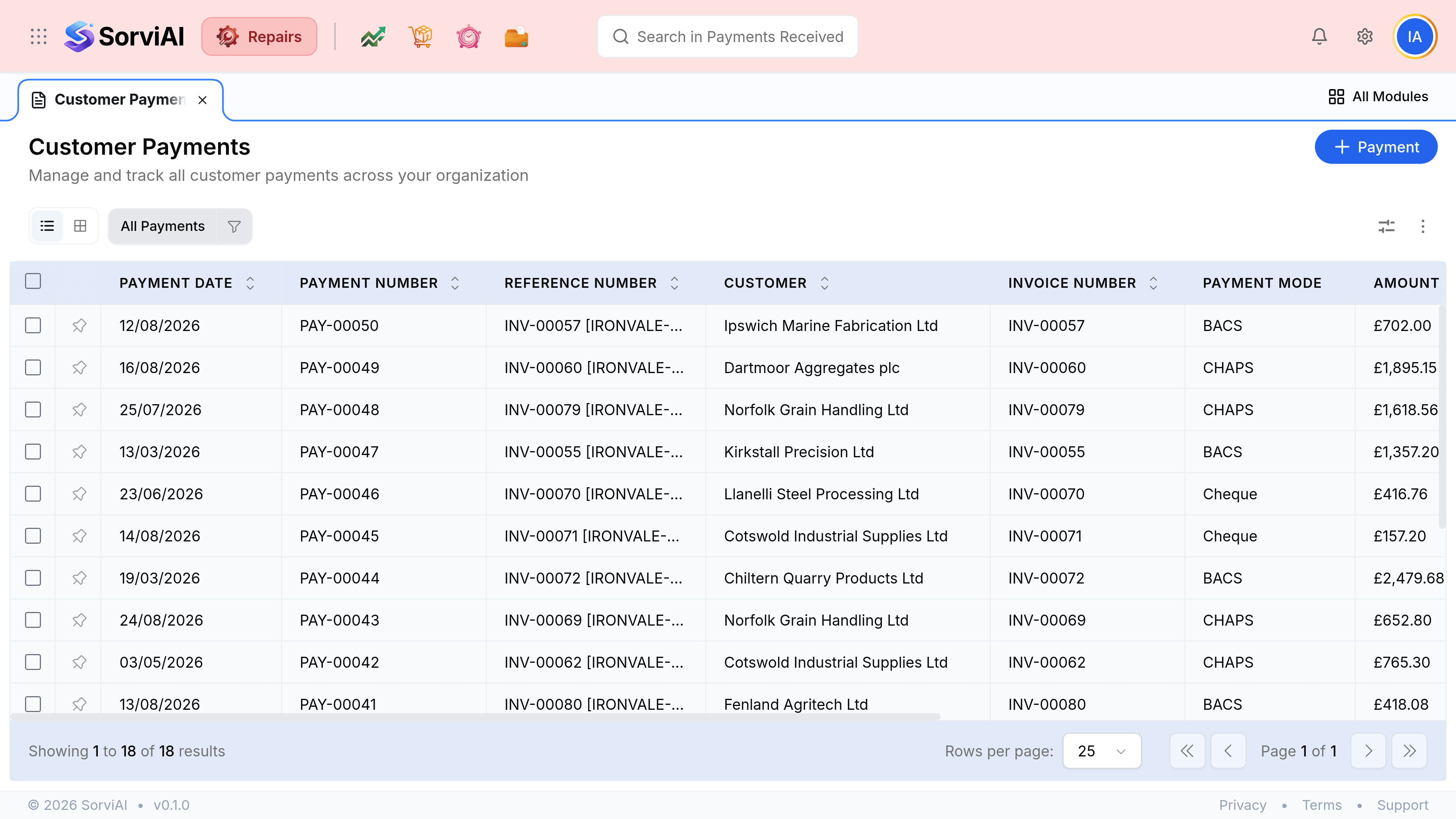Screen dimensions: 1456x819
Task: Open IA user avatar menu
Action: 1414,37
